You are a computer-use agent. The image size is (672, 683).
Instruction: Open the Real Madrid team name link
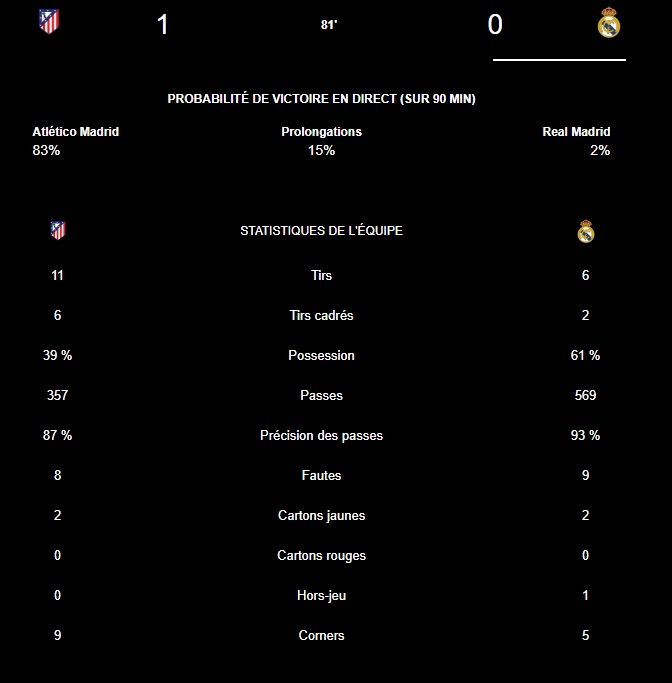[576, 132]
